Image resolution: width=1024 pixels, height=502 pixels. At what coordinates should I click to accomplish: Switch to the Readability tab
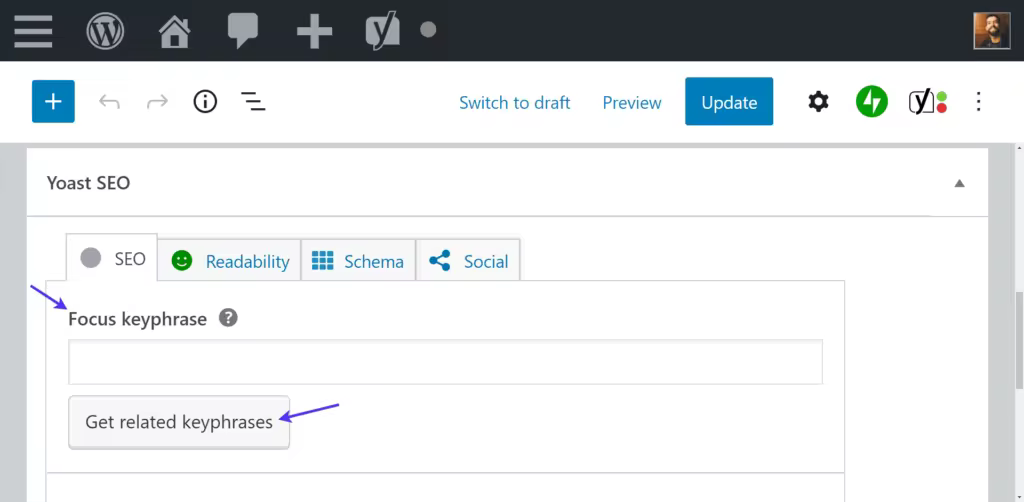coord(230,261)
